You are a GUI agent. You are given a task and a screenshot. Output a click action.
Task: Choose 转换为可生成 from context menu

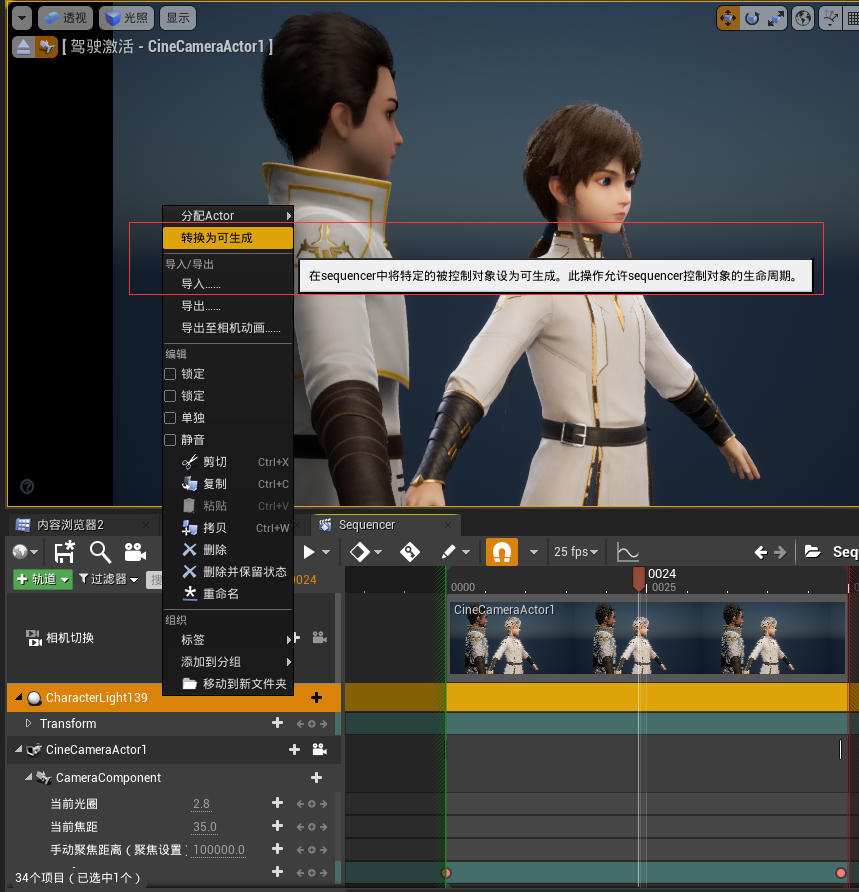click(217, 238)
